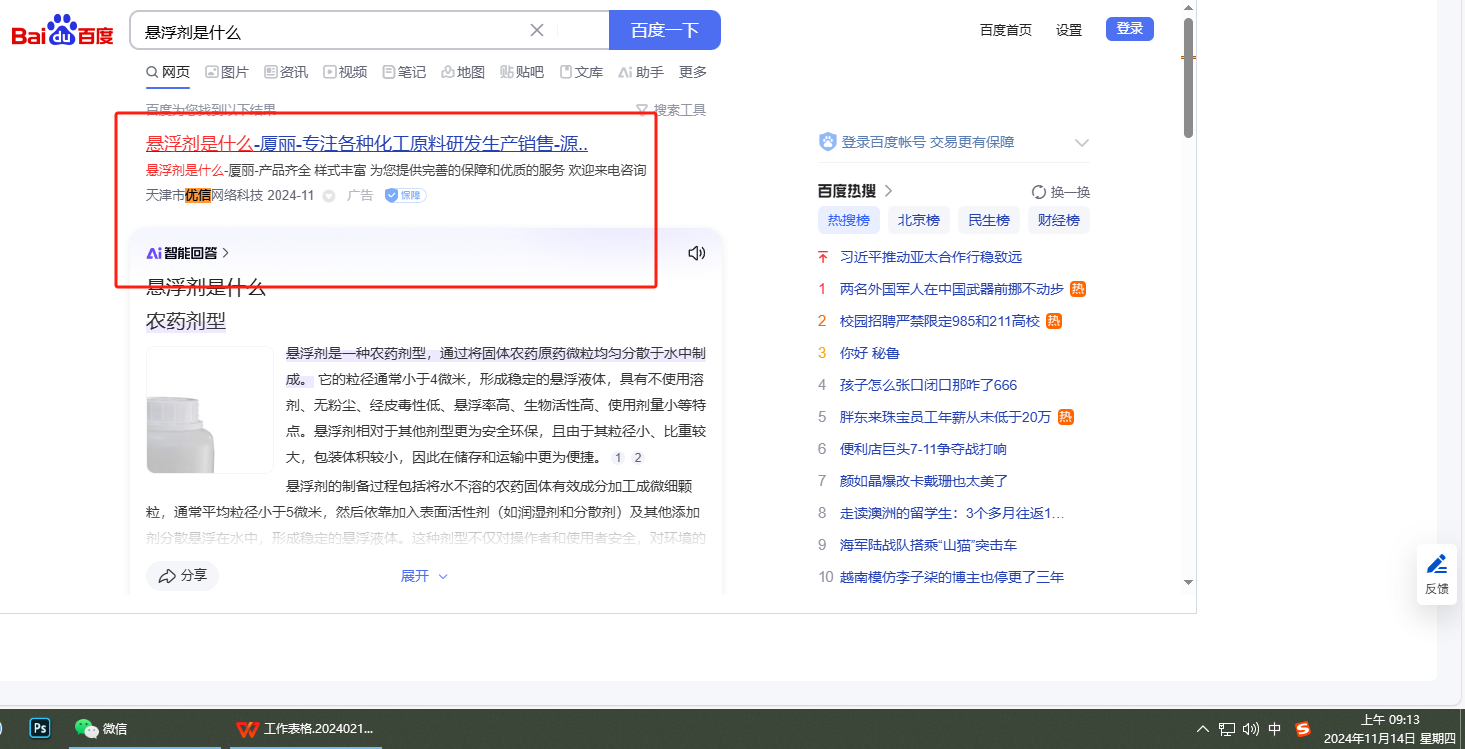Viewport: 1465px width, 749px height.
Task: Click the search input field
Action: point(330,31)
